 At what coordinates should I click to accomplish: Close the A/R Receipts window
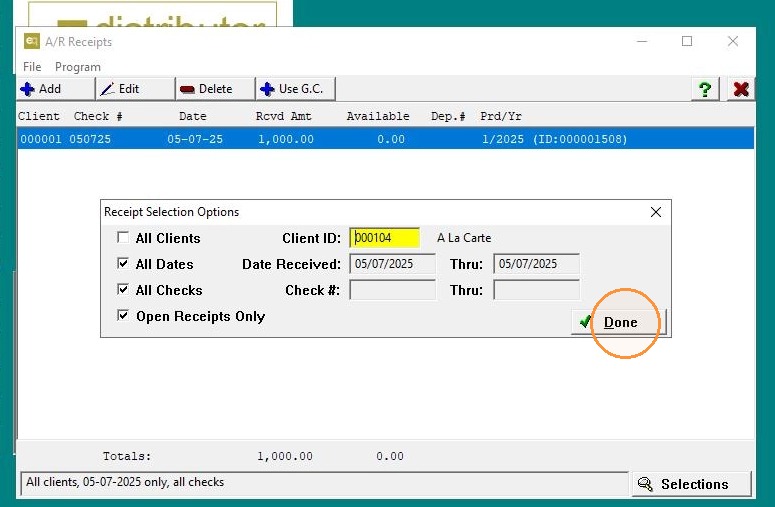click(x=732, y=42)
